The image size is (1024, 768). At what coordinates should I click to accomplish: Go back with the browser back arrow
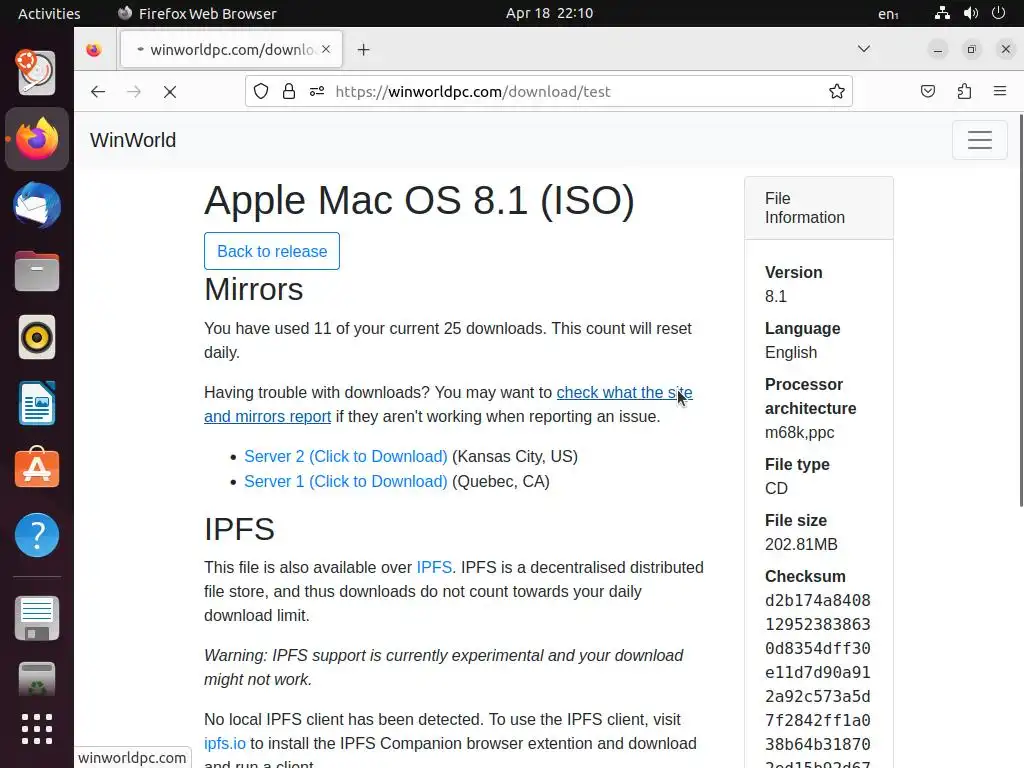[98, 91]
